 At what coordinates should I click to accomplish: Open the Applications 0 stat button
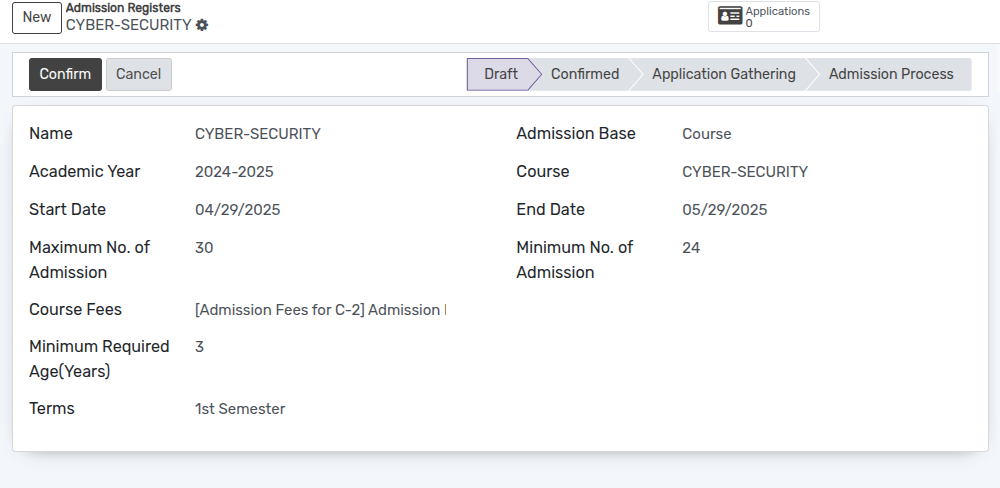pos(763,17)
